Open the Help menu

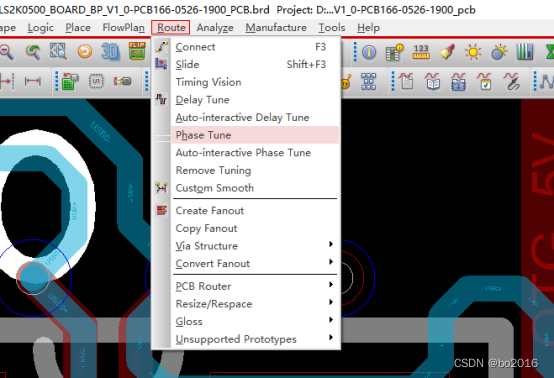pos(368,28)
